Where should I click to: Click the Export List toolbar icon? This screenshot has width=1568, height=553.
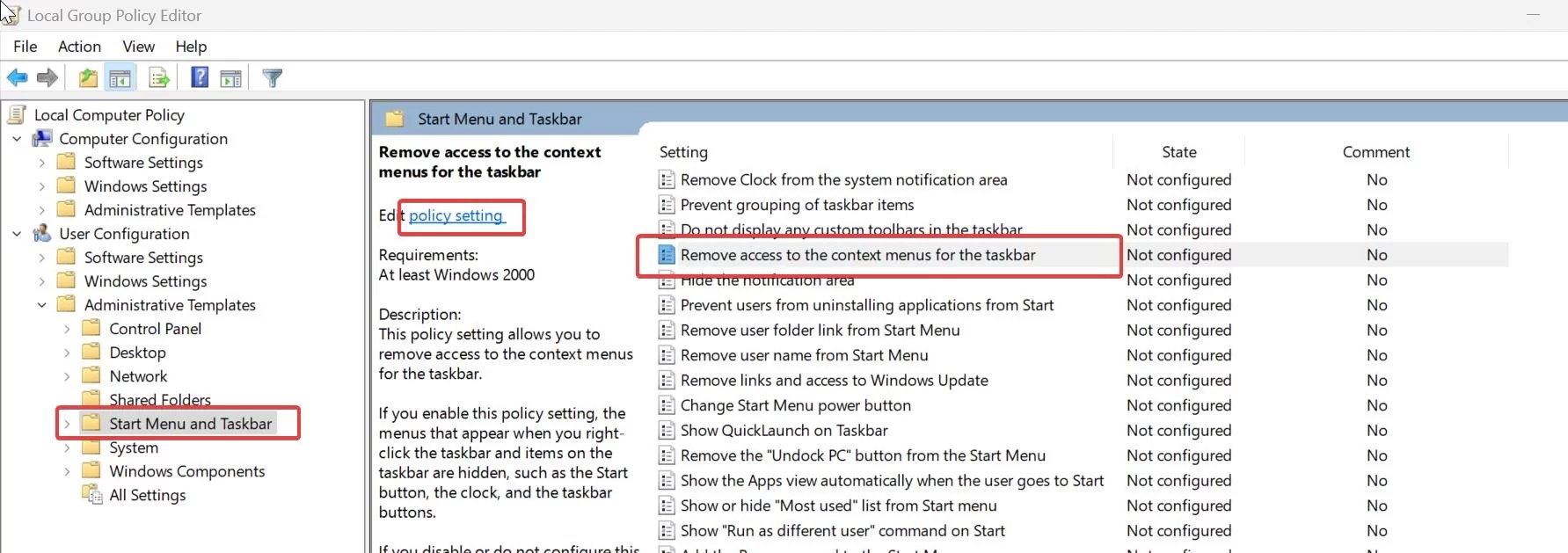point(159,78)
